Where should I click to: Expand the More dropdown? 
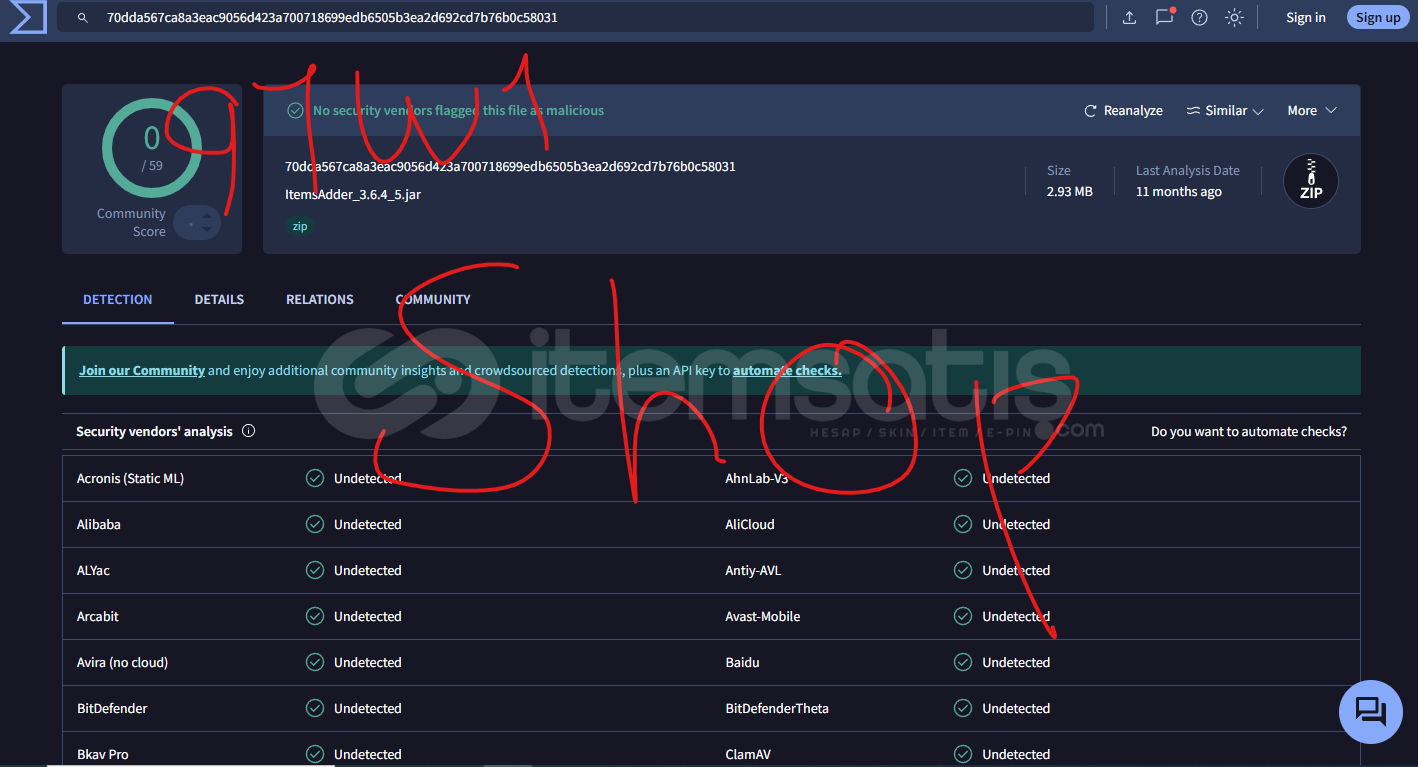point(1312,110)
